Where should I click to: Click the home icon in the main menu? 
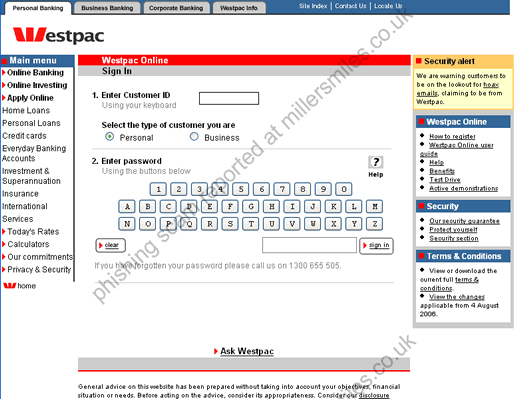click(x=10, y=286)
